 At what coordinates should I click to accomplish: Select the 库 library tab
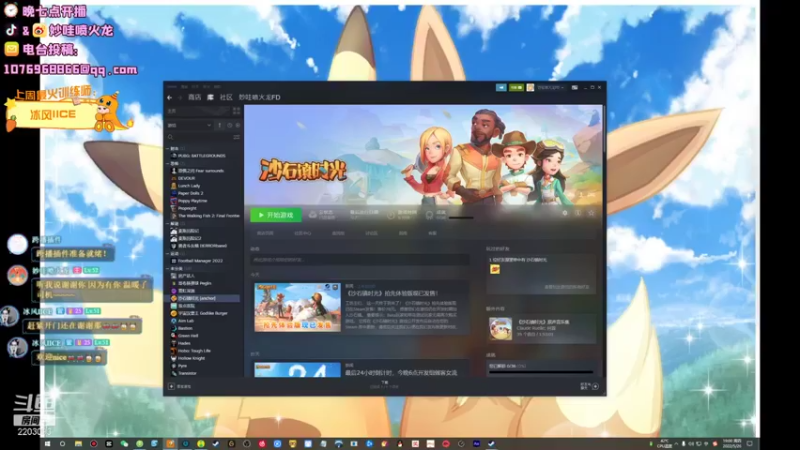tap(210, 97)
